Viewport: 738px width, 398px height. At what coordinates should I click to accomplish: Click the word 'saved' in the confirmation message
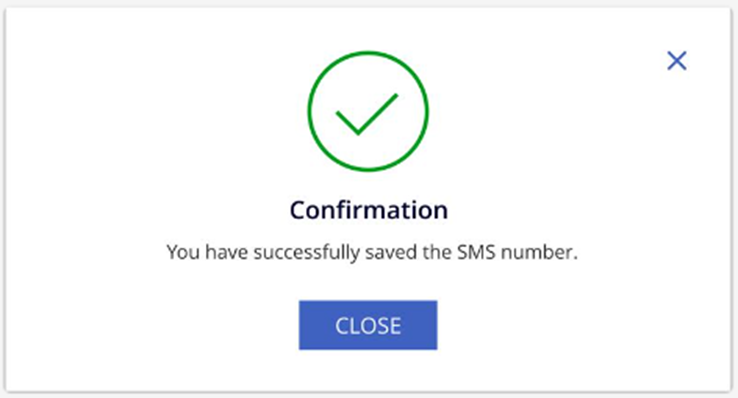tap(391, 252)
